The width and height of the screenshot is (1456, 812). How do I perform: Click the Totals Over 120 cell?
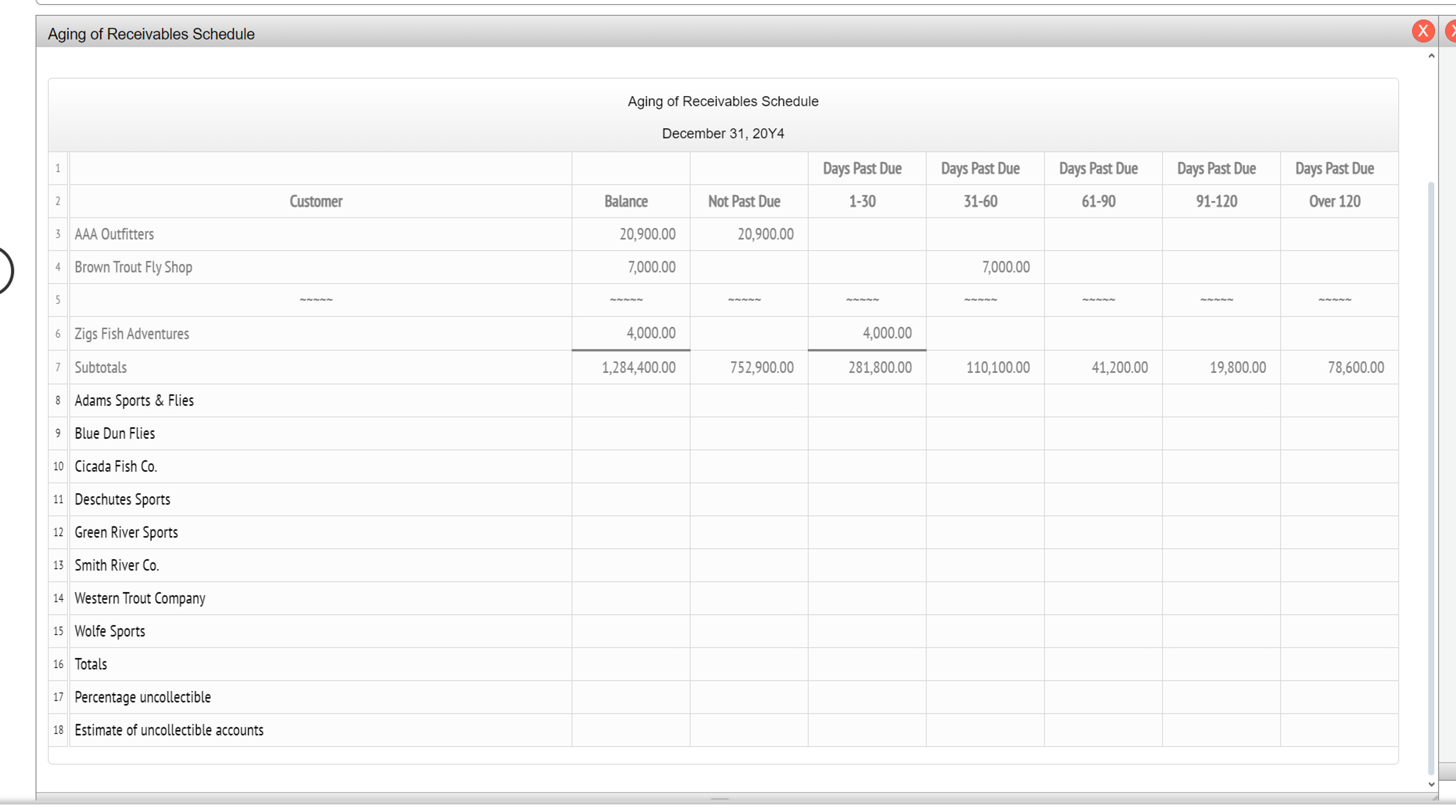pos(1339,664)
